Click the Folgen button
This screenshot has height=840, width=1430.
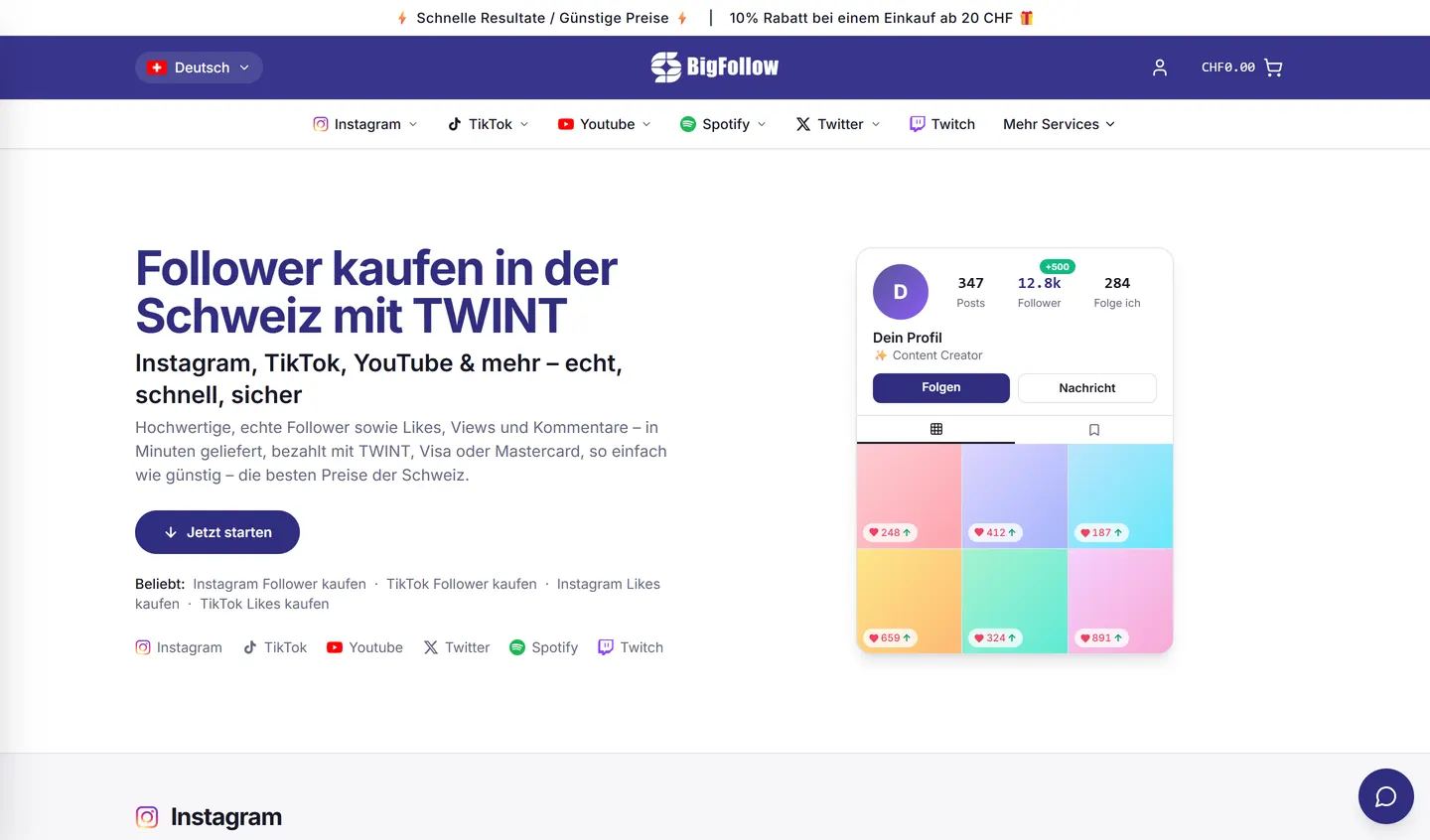pyautogui.click(x=941, y=387)
